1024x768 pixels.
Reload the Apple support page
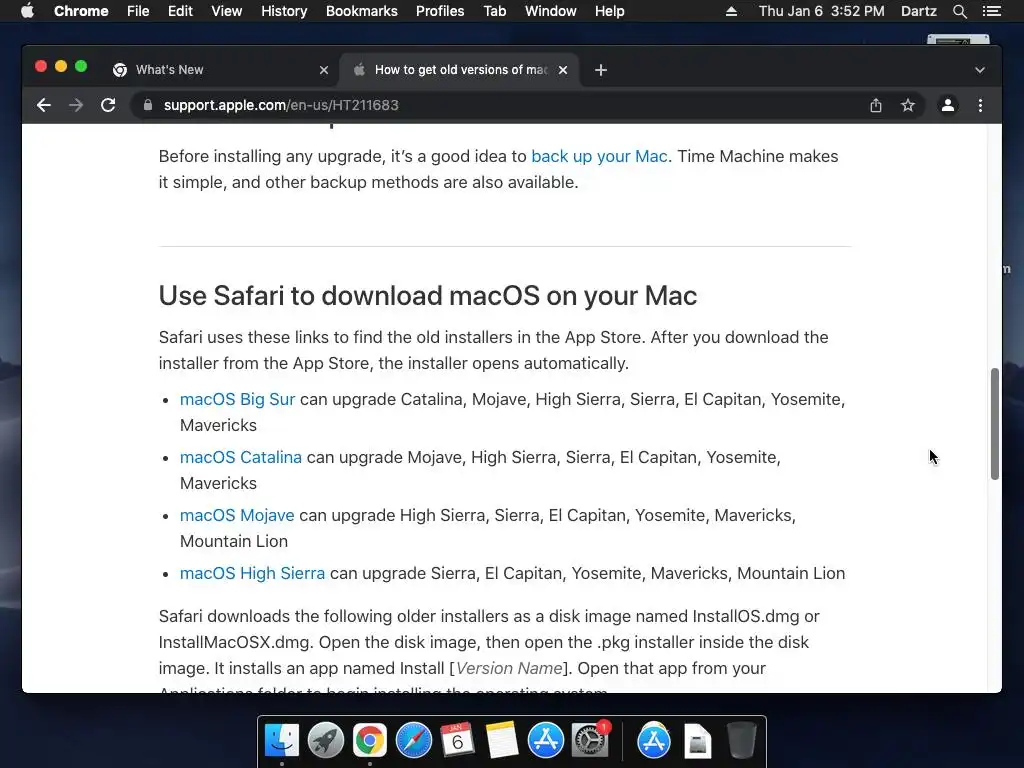tap(108, 105)
